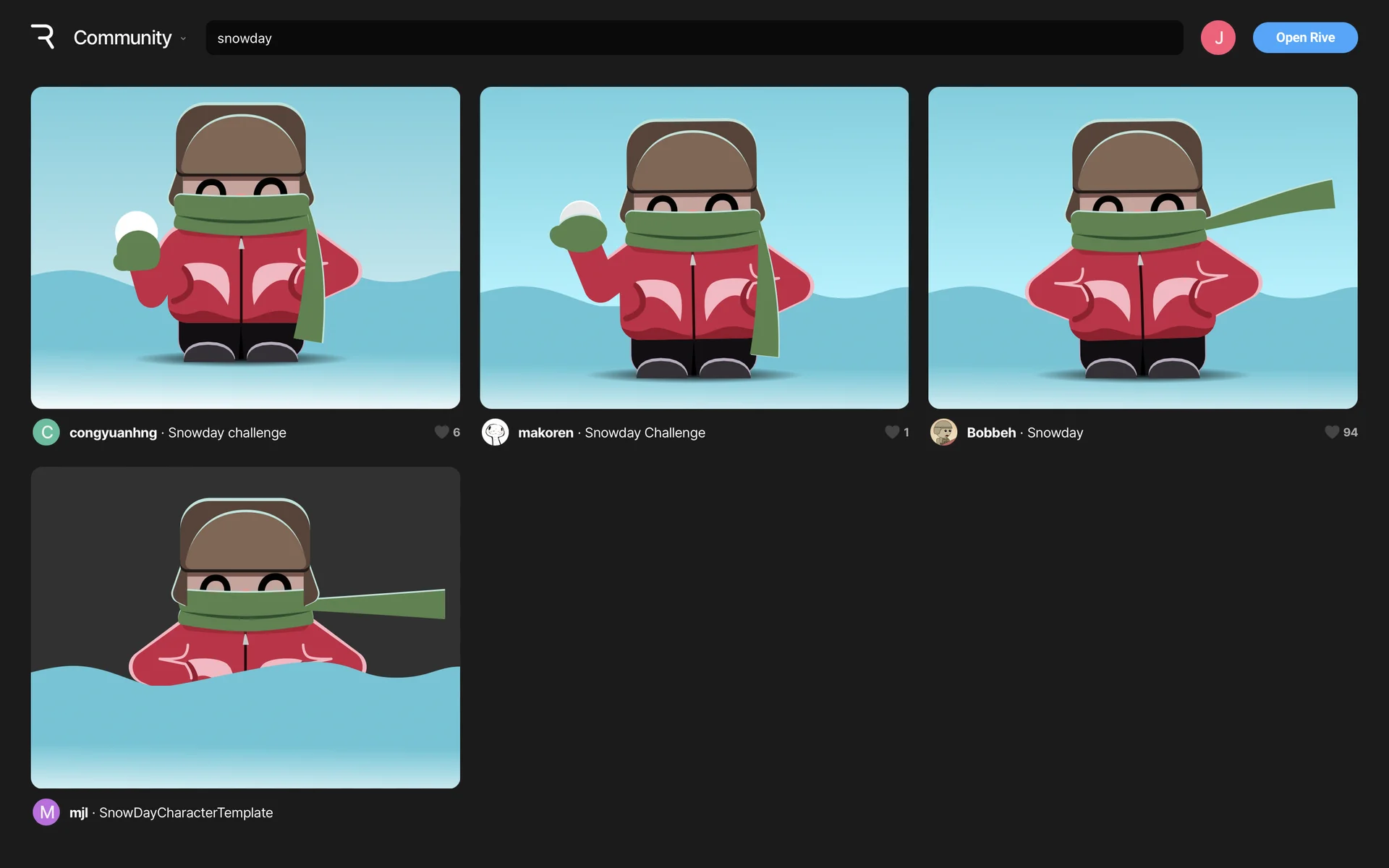Expand the Community dropdown chevron
1389x868 pixels.
pyautogui.click(x=183, y=39)
